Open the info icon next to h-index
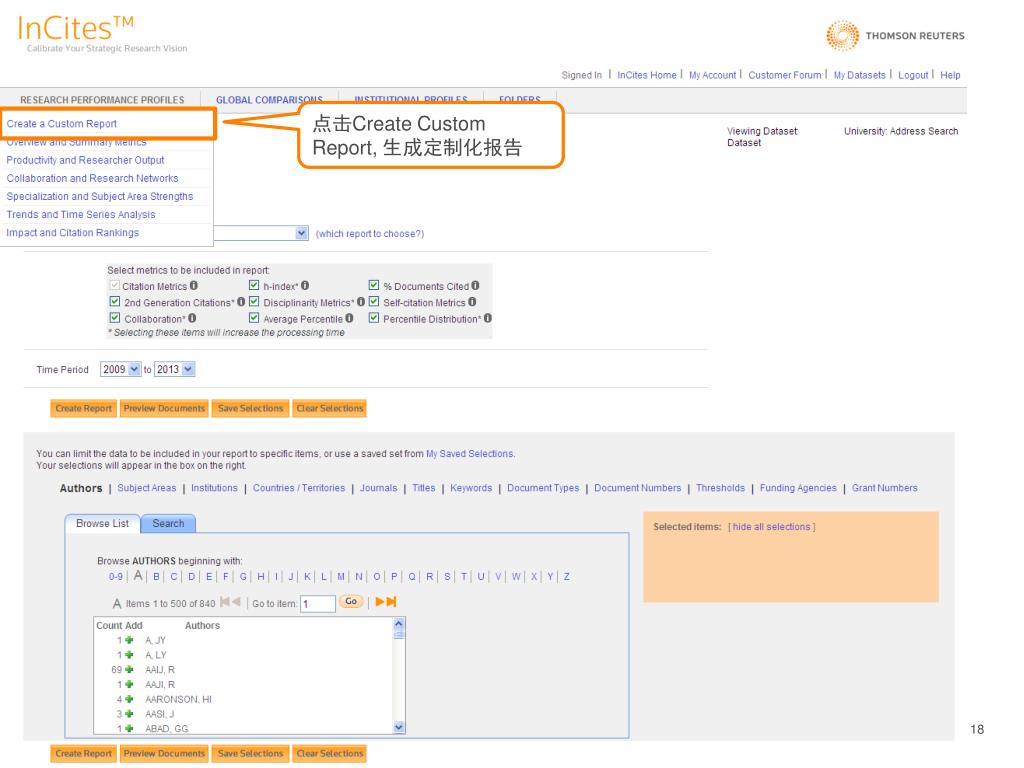 tap(305, 285)
